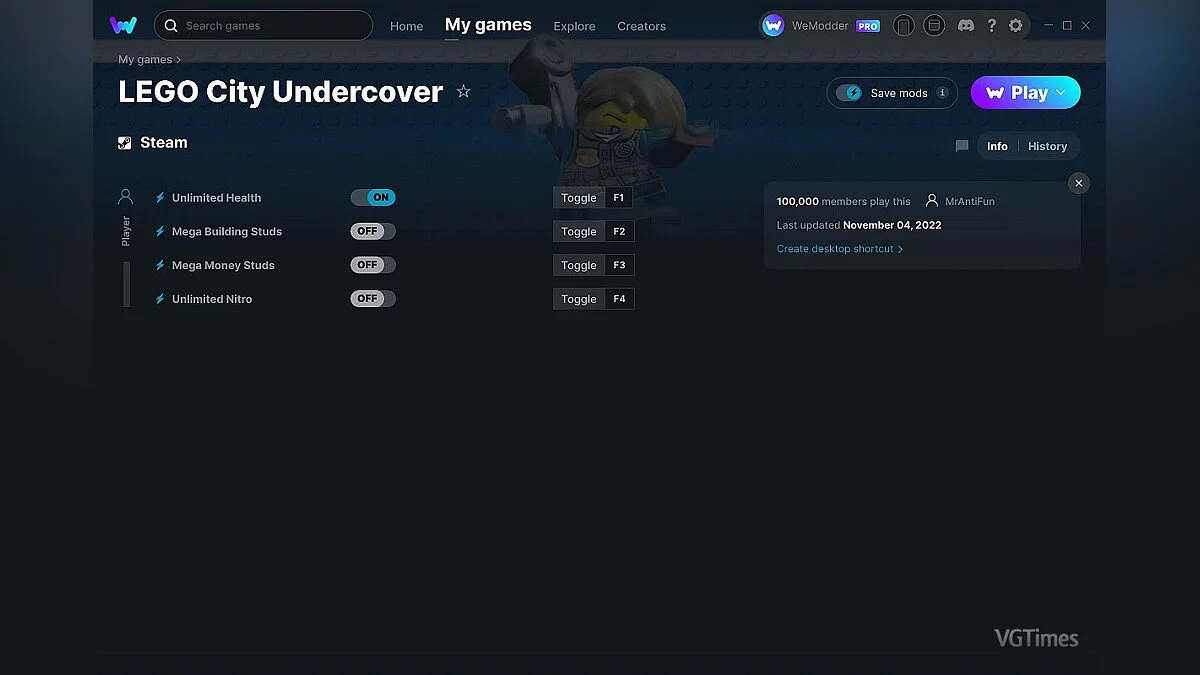The width and height of the screenshot is (1200, 675).
Task: Expand the Play button dropdown arrow
Action: coord(1061,93)
